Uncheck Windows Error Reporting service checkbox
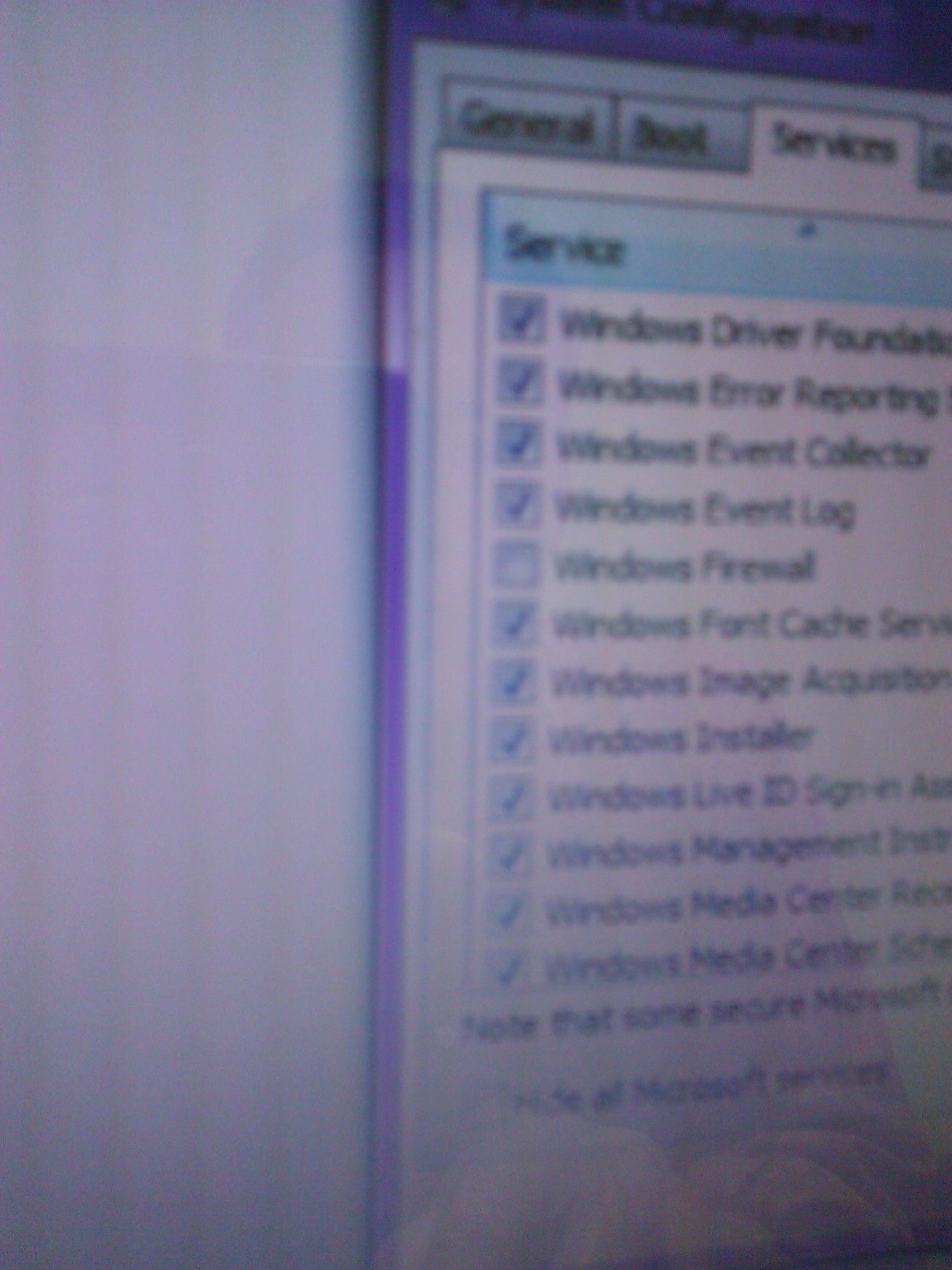The width and height of the screenshot is (952, 1270). point(521,383)
